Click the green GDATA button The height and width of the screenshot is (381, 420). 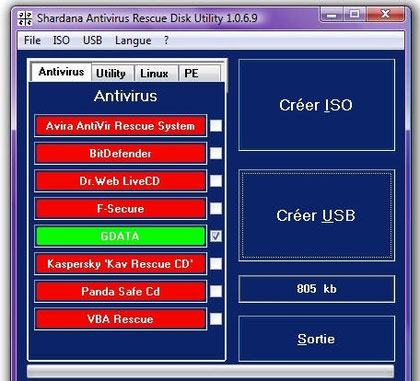120,236
